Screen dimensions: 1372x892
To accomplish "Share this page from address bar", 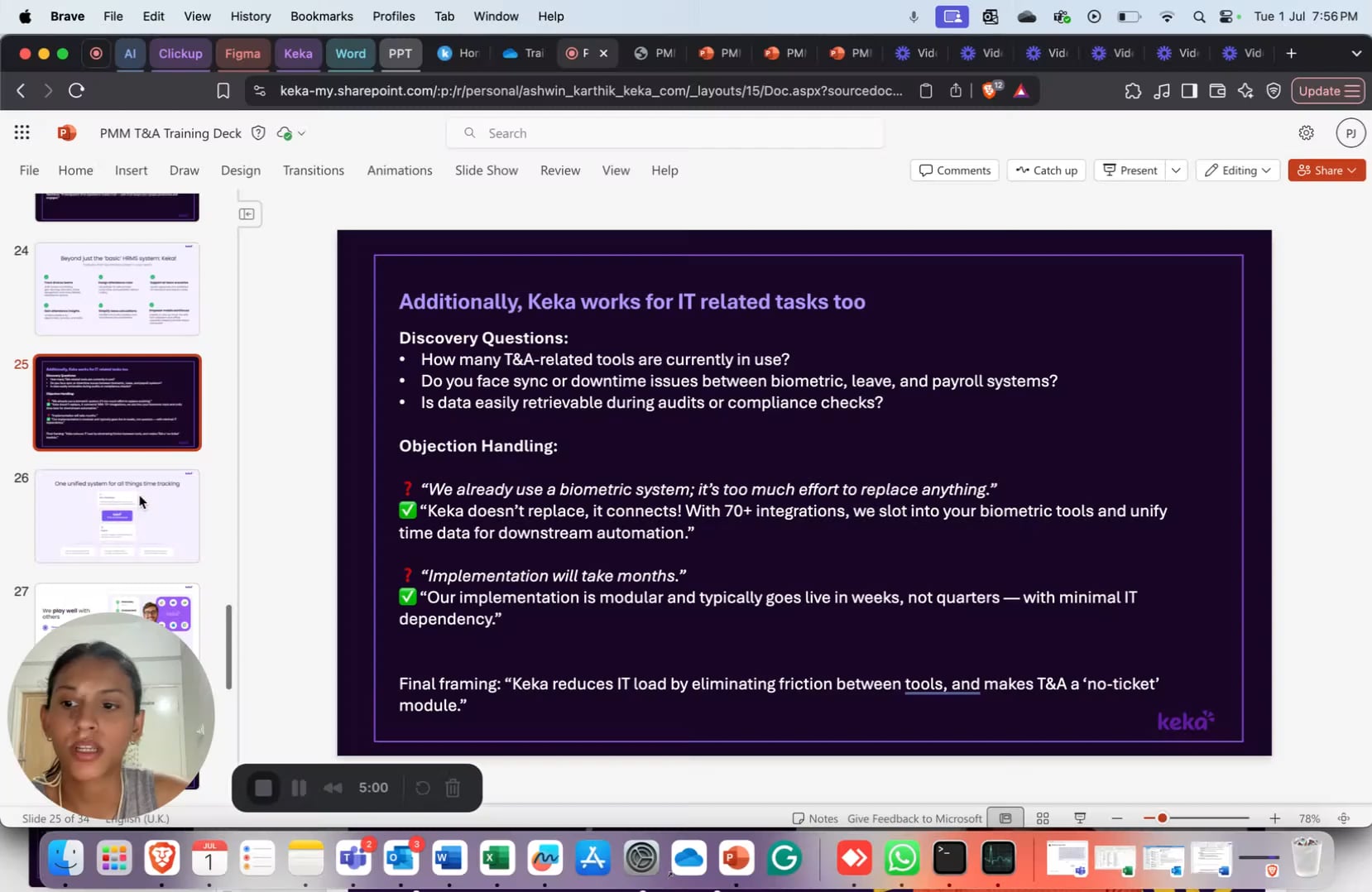I will click(x=956, y=90).
